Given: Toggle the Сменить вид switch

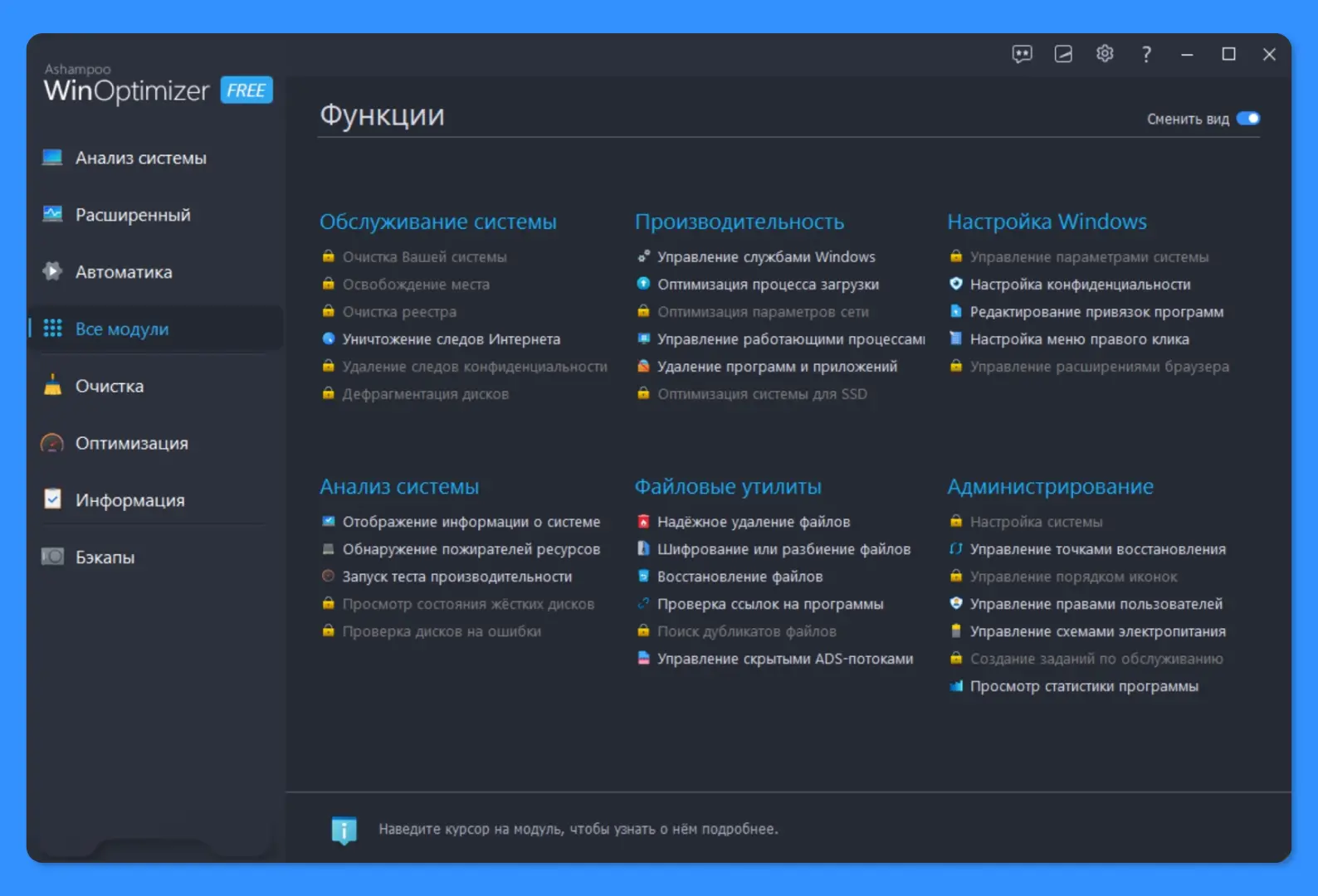Looking at the screenshot, I should coord(1248,119).
